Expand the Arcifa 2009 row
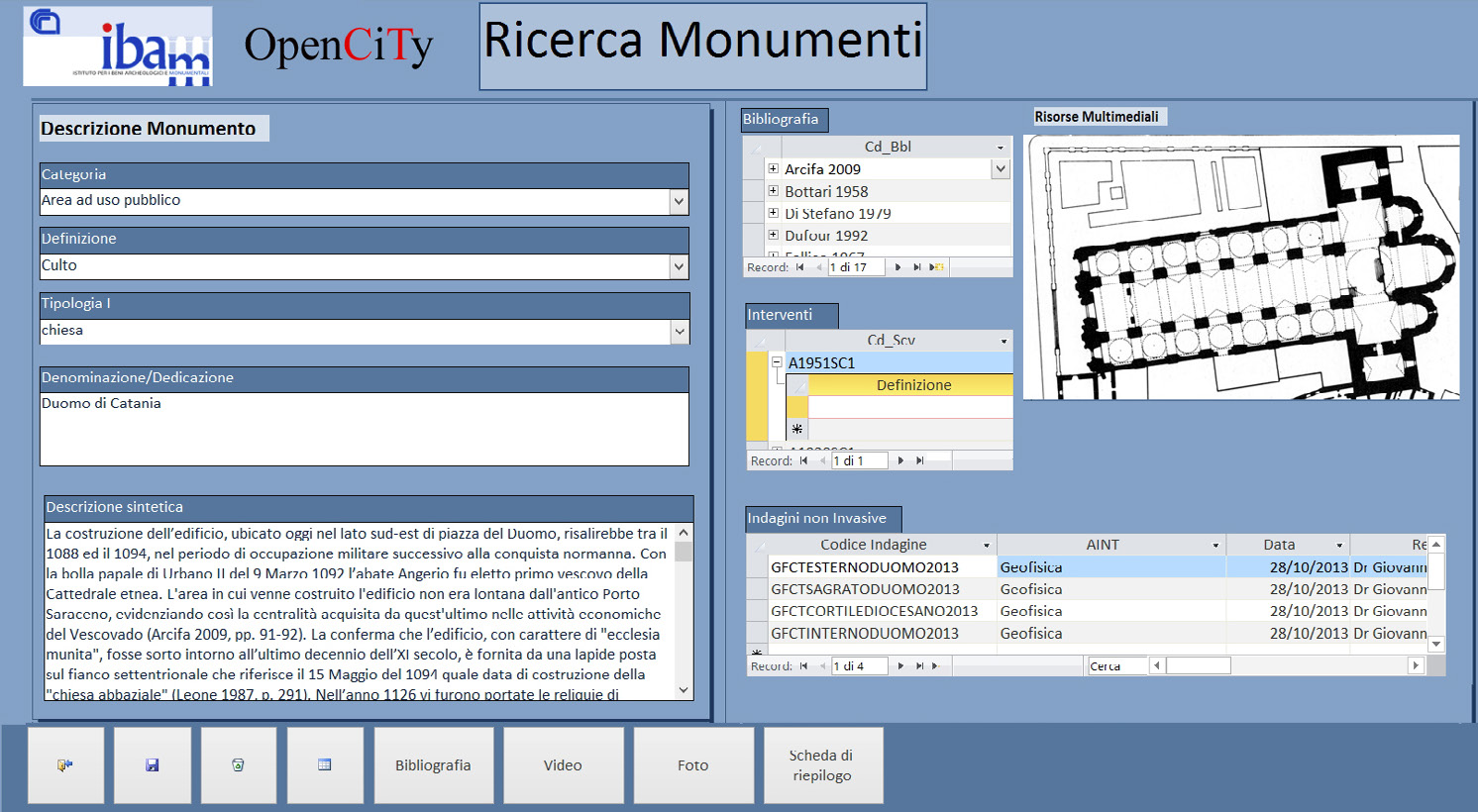 pyautogui.click(x=774, y=168)
